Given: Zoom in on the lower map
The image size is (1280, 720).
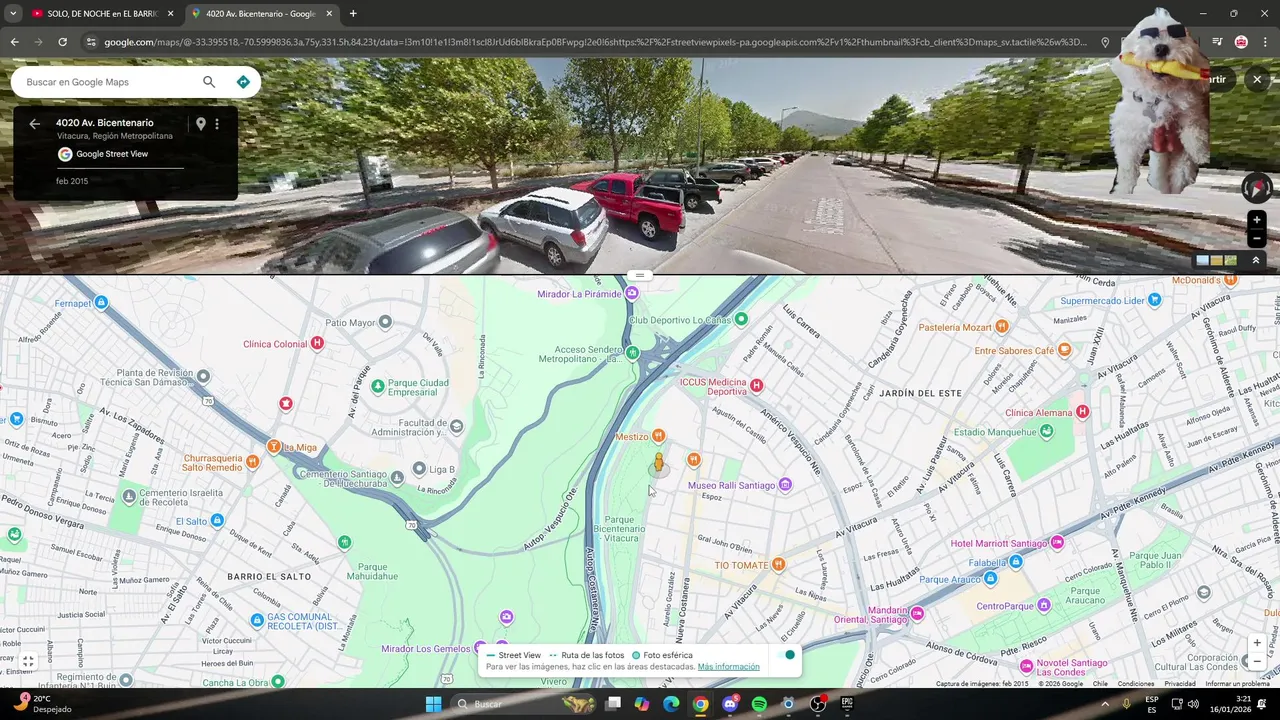Looking at the screenshot, I should 1257,643.
